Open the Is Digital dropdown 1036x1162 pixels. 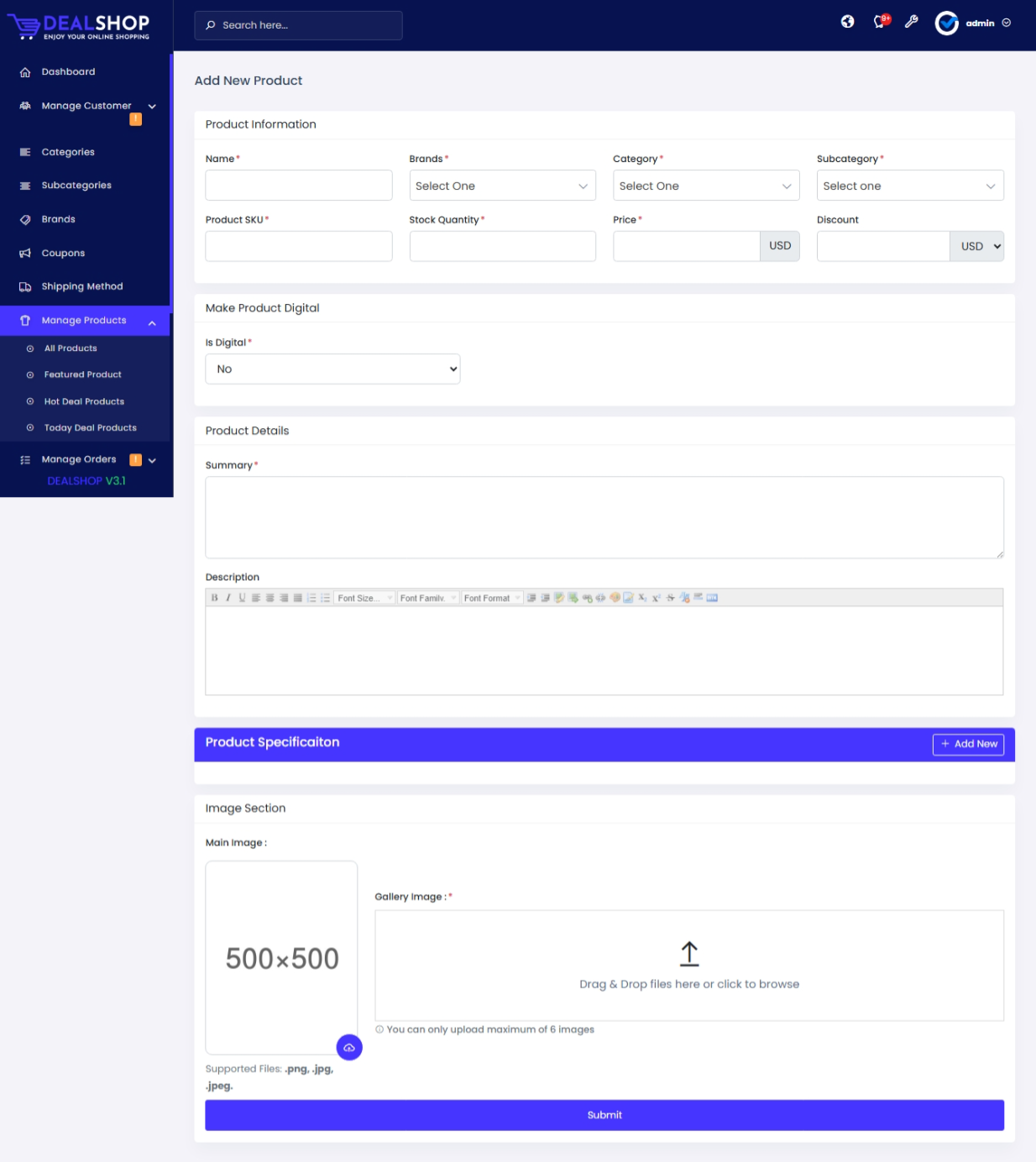(x=332, y=369)
